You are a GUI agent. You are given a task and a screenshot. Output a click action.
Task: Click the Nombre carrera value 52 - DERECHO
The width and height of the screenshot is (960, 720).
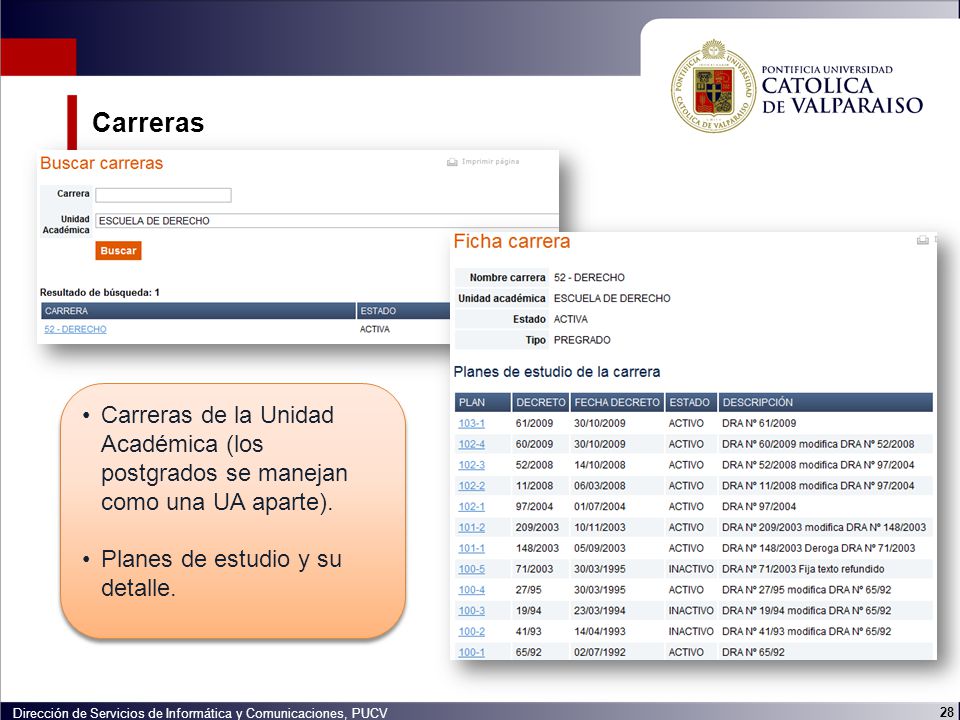589,277
